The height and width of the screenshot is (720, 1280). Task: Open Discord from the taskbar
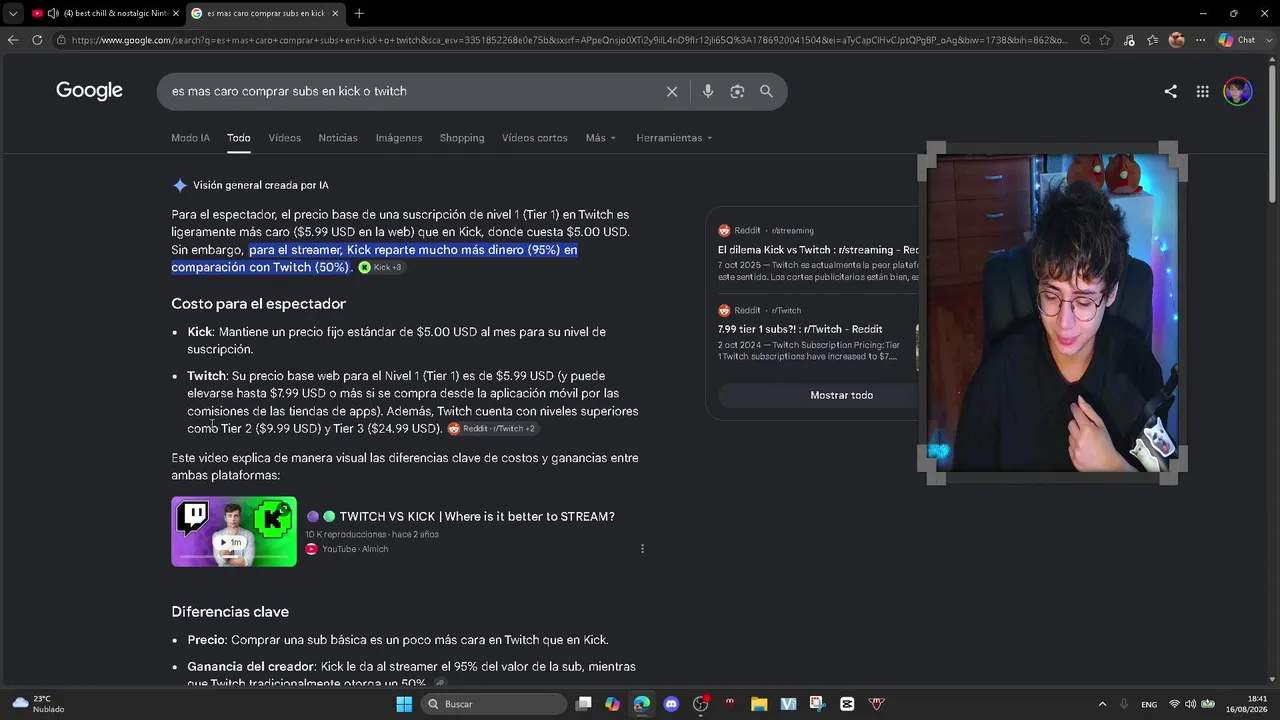671,704
